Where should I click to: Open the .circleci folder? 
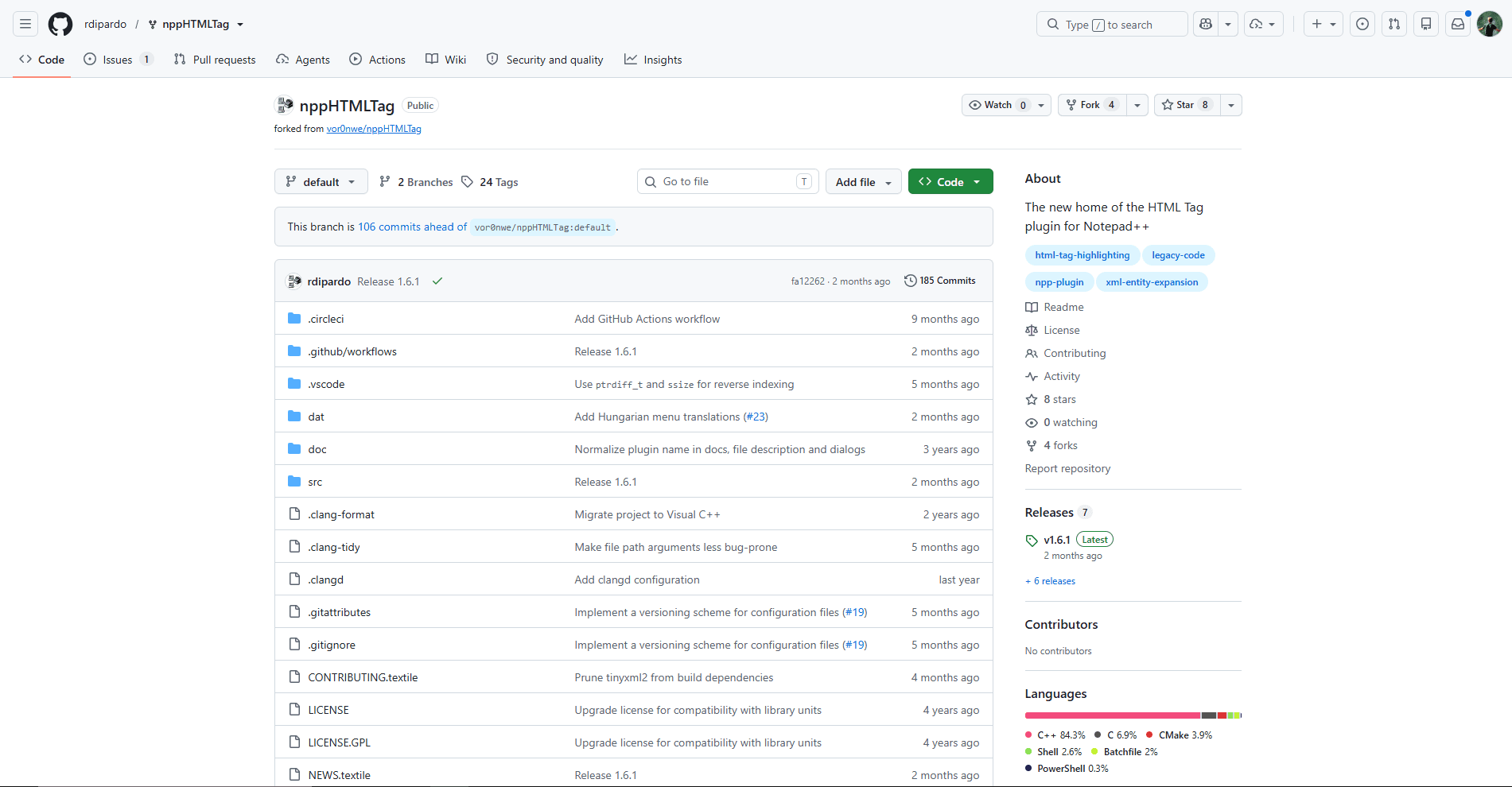(326, 319)
